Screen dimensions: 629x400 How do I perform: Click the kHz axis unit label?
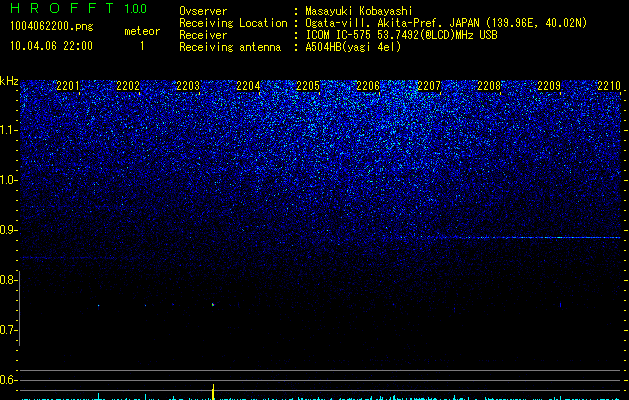(x=9, y=81)
